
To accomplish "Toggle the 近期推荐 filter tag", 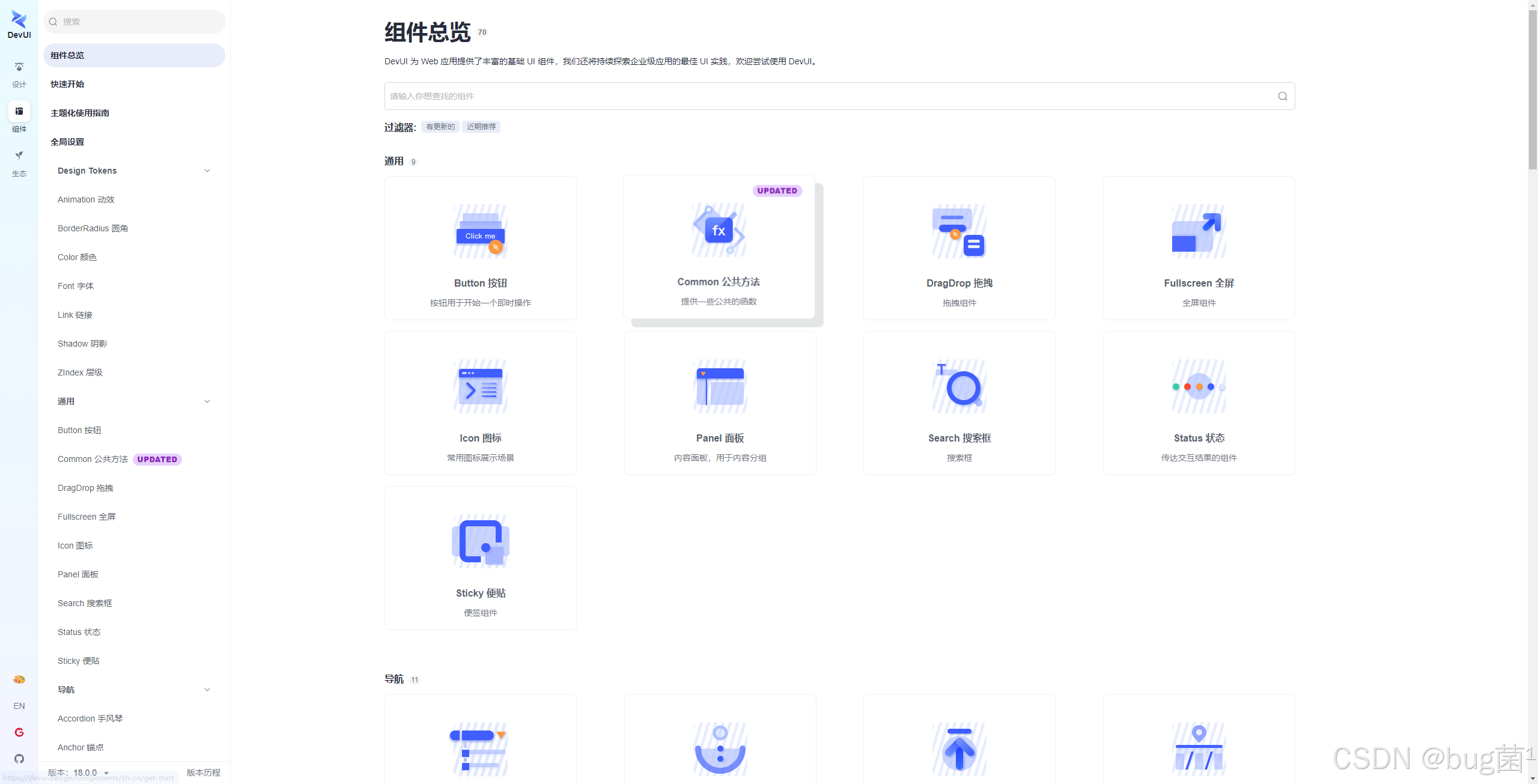I will (x=481, y=127).
